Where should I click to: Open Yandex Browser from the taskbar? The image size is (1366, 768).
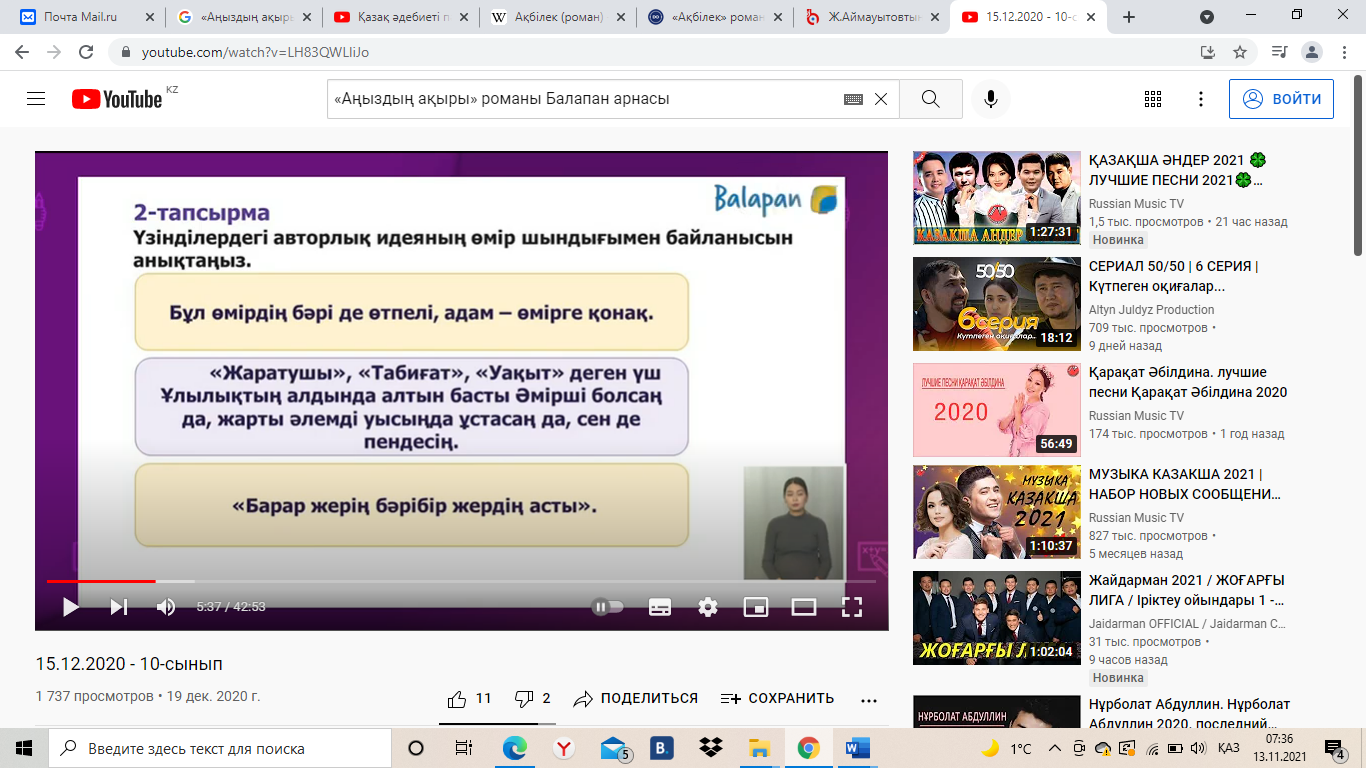pos(564,748)
